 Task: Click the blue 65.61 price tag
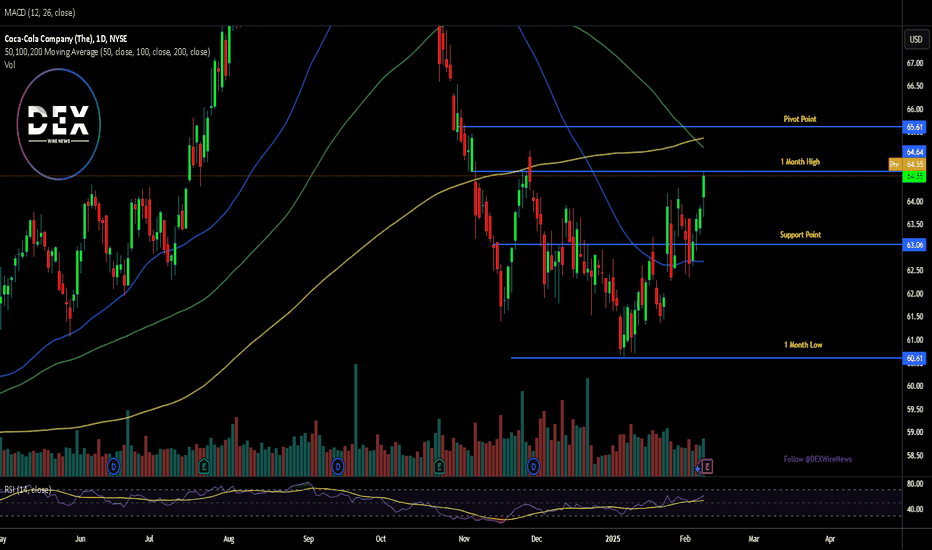tap(914, 127)
